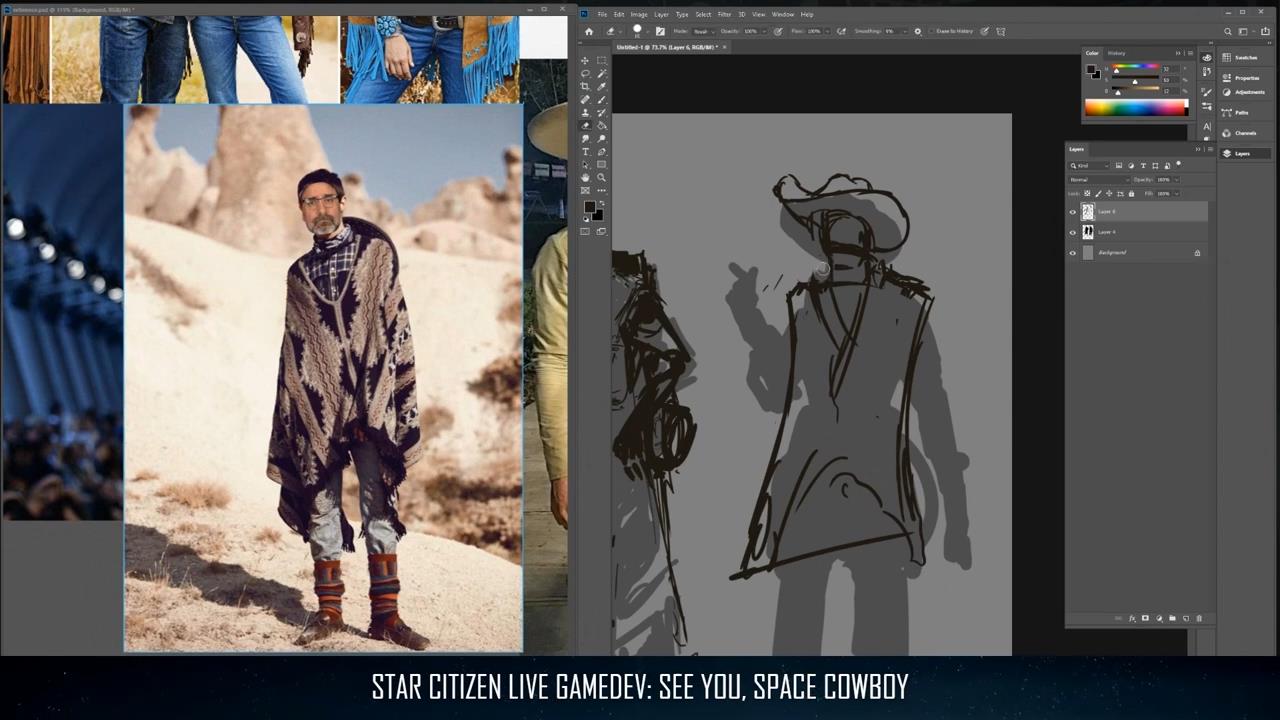Delete layer using the trash icon
This screenshot has width=1280, height=720.
point(1200,619)
